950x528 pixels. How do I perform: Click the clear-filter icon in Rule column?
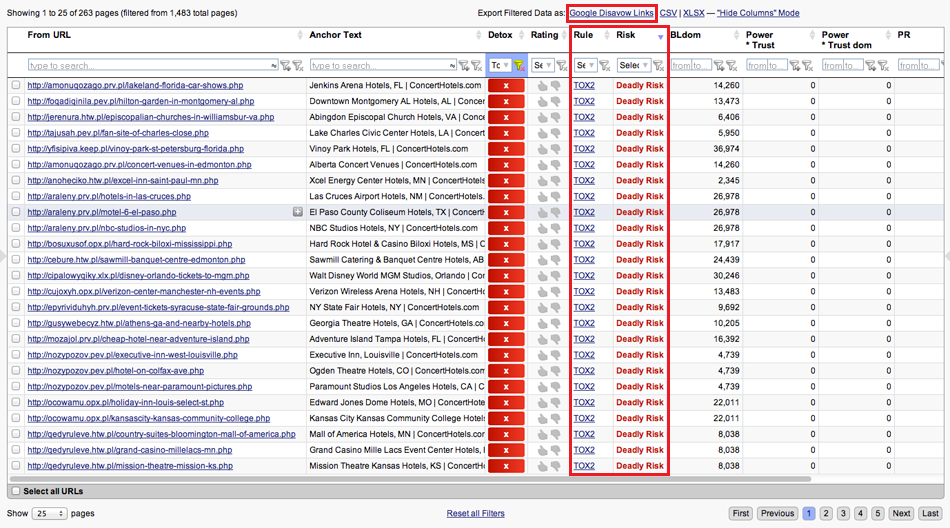pos(604,65)
